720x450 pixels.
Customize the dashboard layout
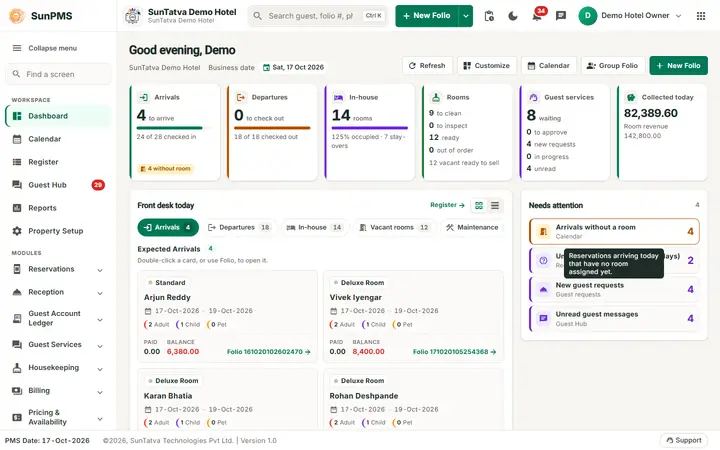coord(487,66)
